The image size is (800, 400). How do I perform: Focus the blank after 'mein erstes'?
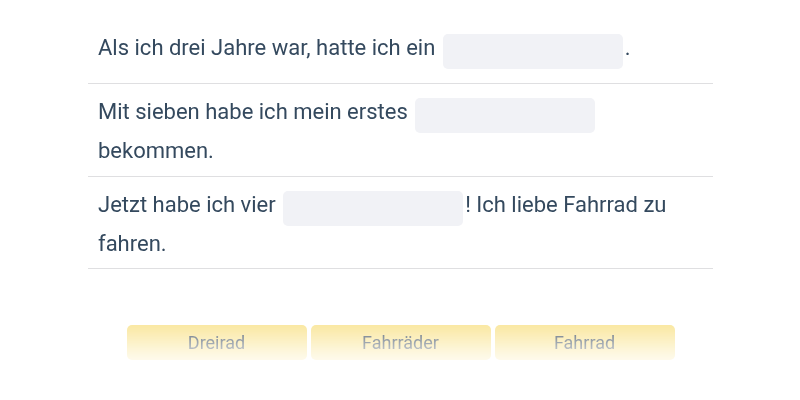tap(505, 115)
